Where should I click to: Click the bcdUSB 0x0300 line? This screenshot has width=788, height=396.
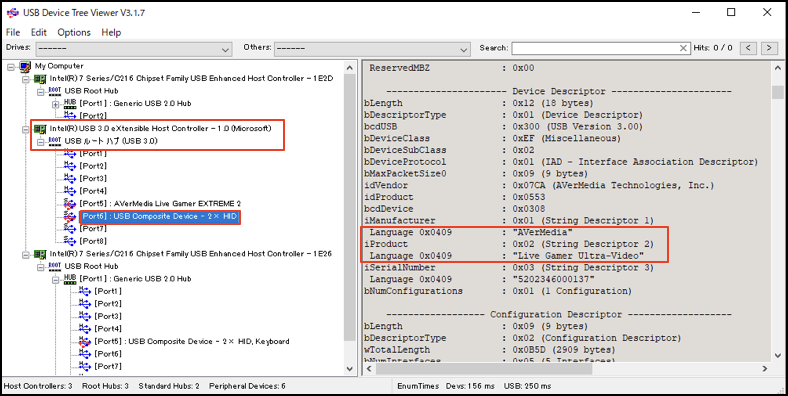pyautogui.click(x=503, y=127)
